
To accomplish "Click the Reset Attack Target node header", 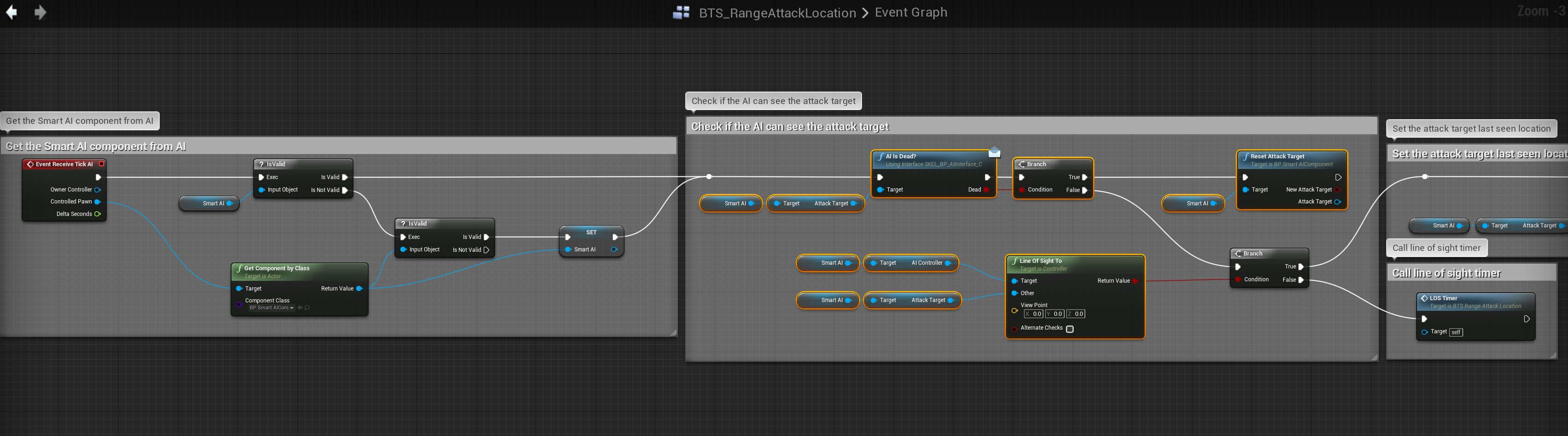I will (x=1277, y=157).
